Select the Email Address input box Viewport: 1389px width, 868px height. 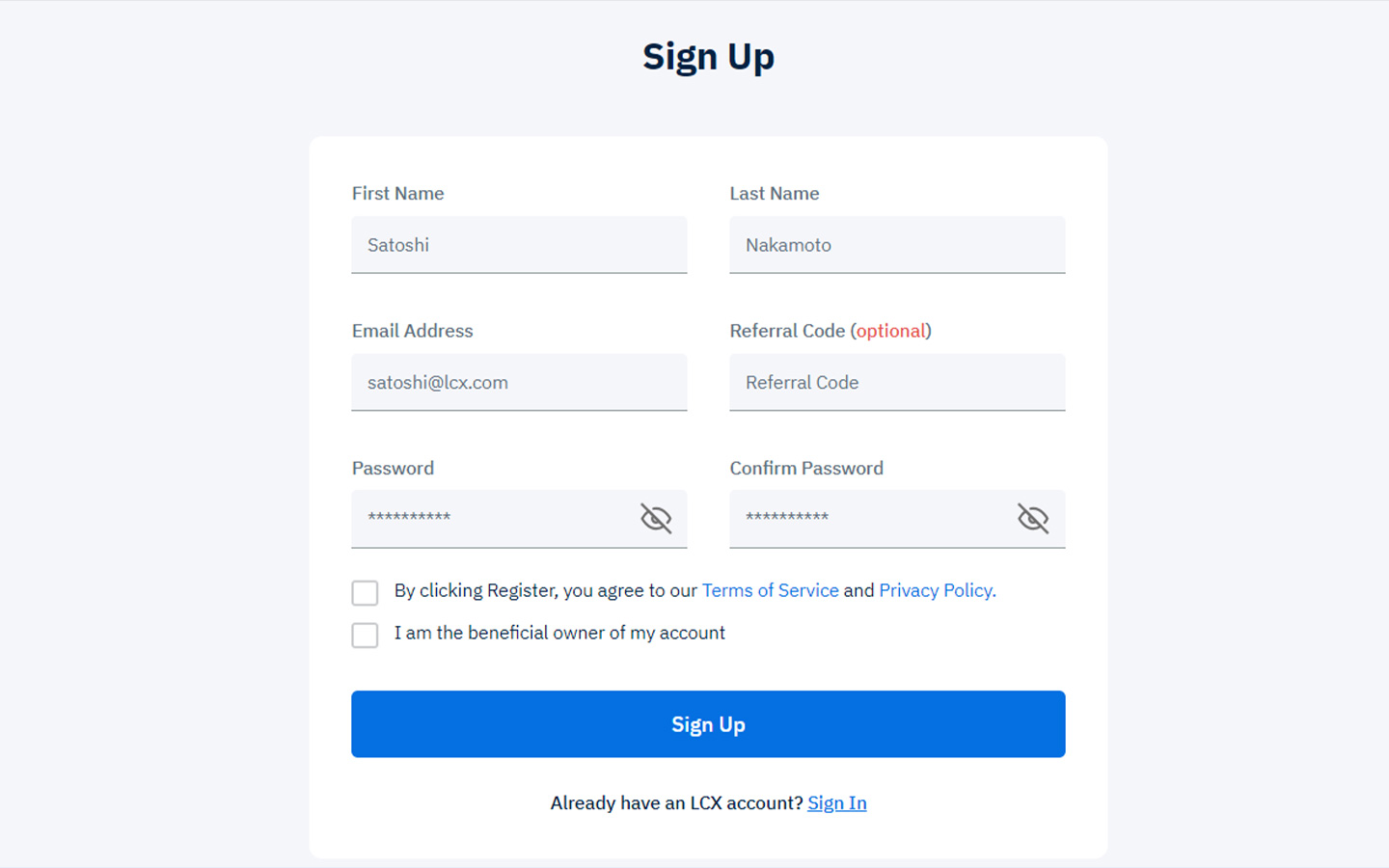pos(519,383)
